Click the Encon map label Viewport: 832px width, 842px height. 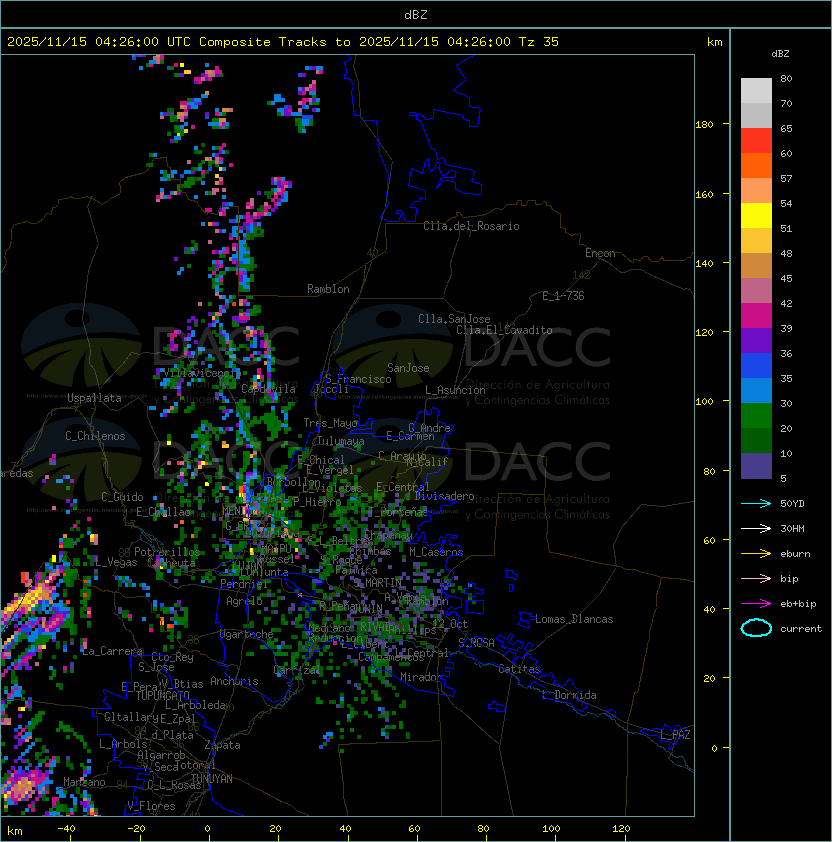600,253
